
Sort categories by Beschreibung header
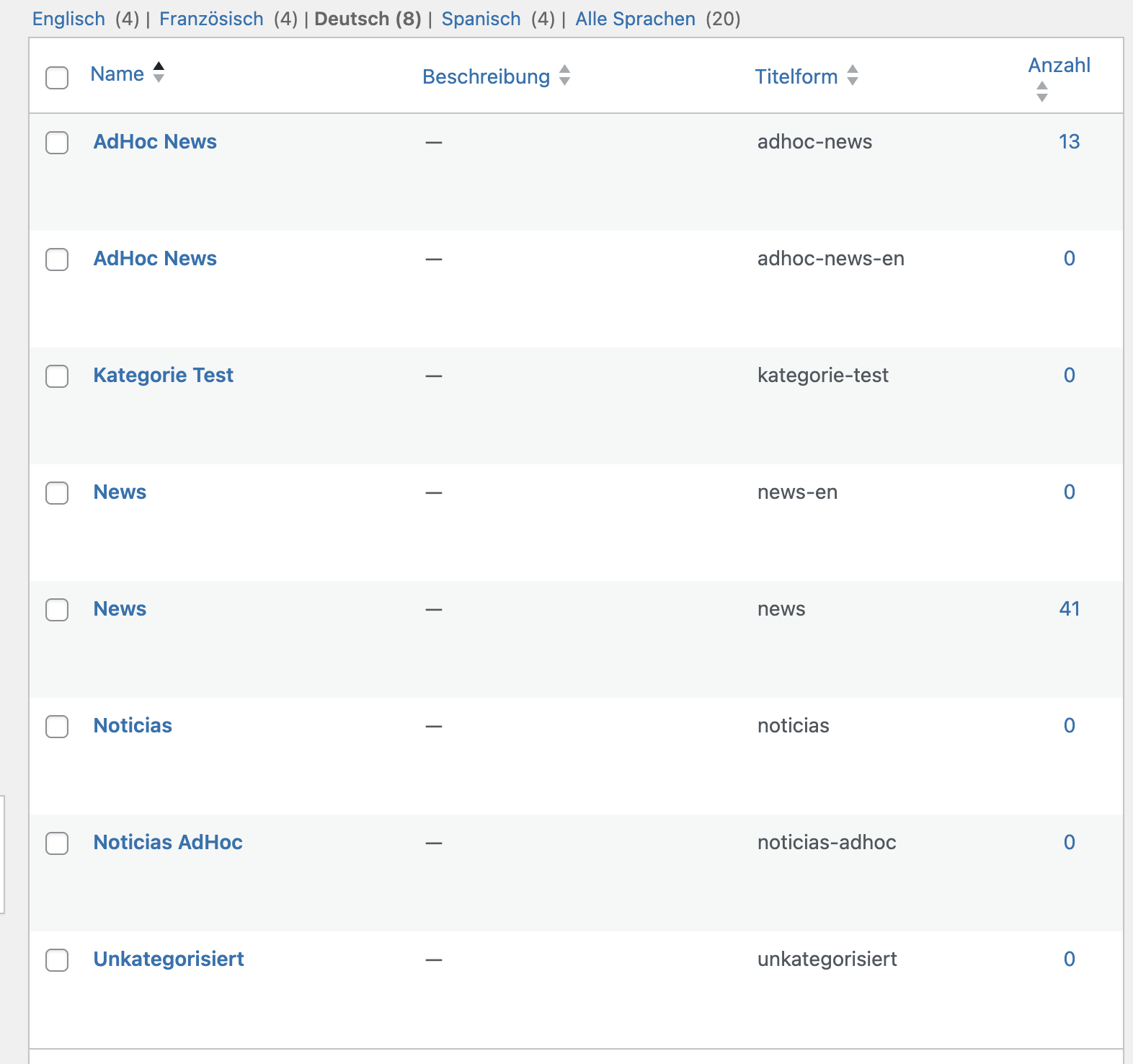pyautogui.click(x=486, y=76)
